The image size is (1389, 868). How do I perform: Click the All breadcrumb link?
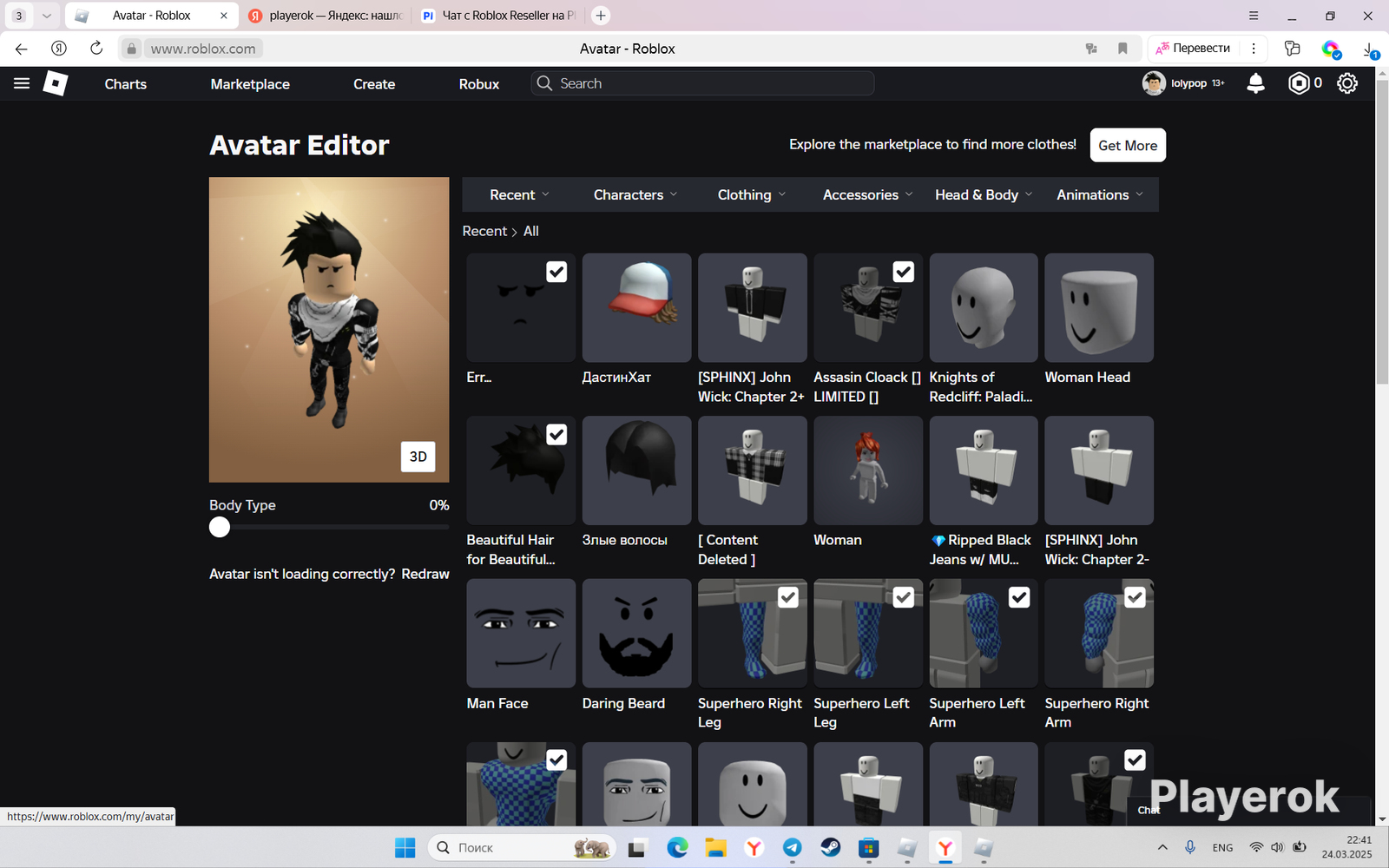(x=531, y=231)
